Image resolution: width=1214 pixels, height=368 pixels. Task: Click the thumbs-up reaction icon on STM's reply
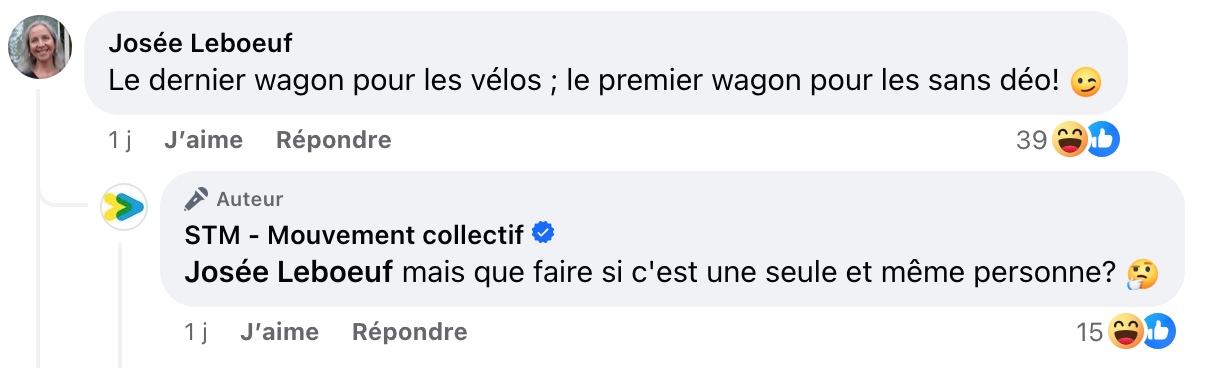pos(1158,332)
